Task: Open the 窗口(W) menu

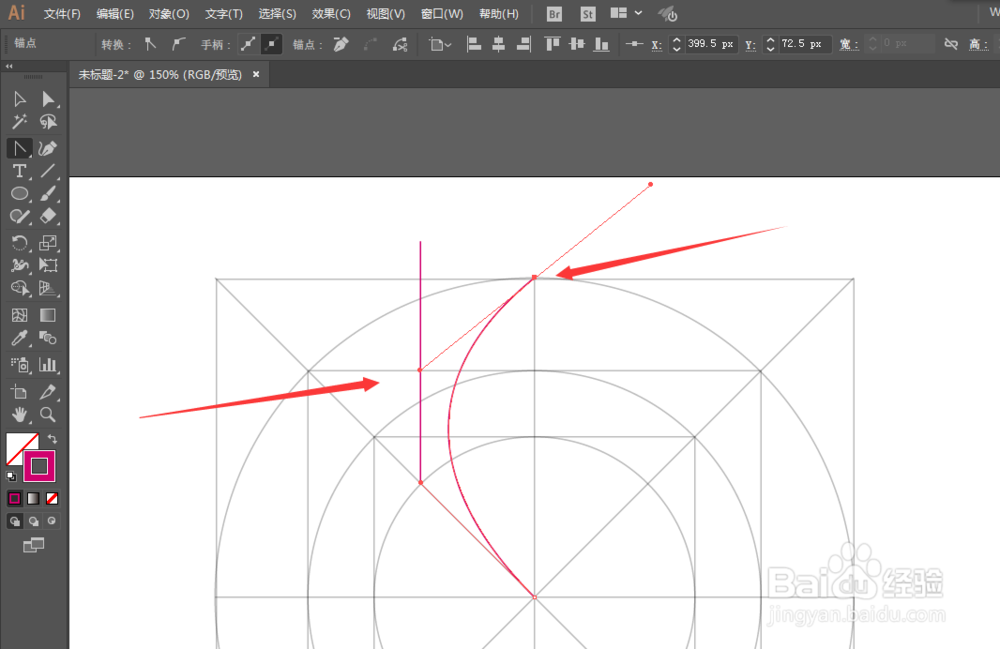Action: [442, 13]
